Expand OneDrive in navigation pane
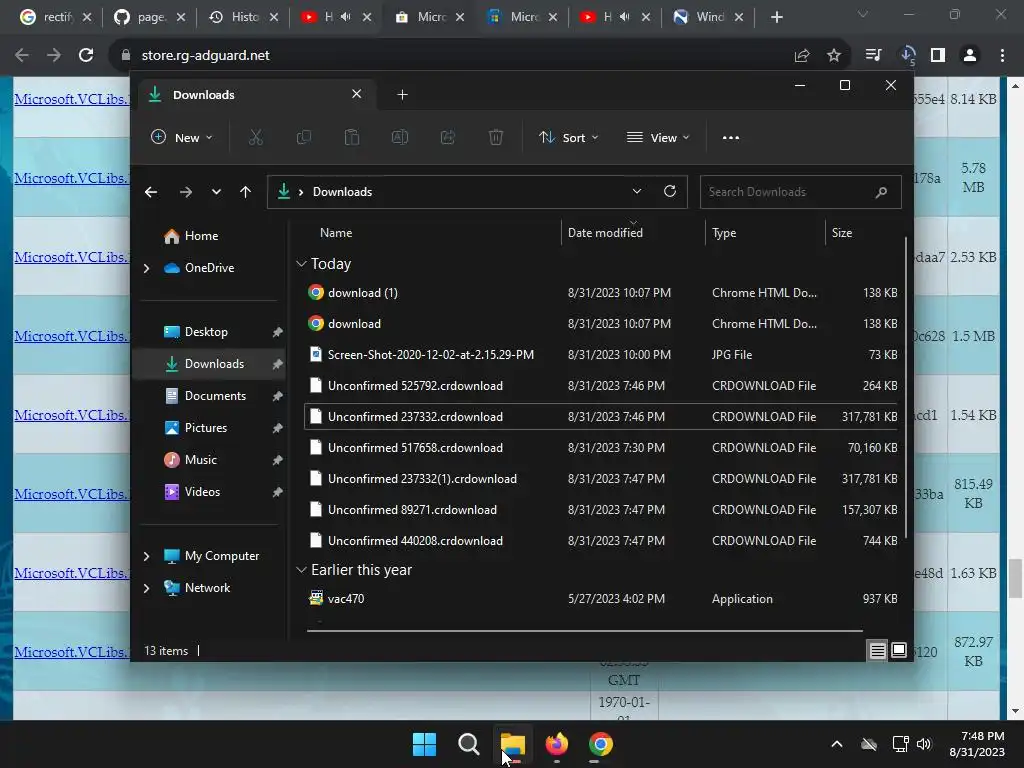Image resolution: width=1024 pixels, height=768 pixels. point(146,268)
